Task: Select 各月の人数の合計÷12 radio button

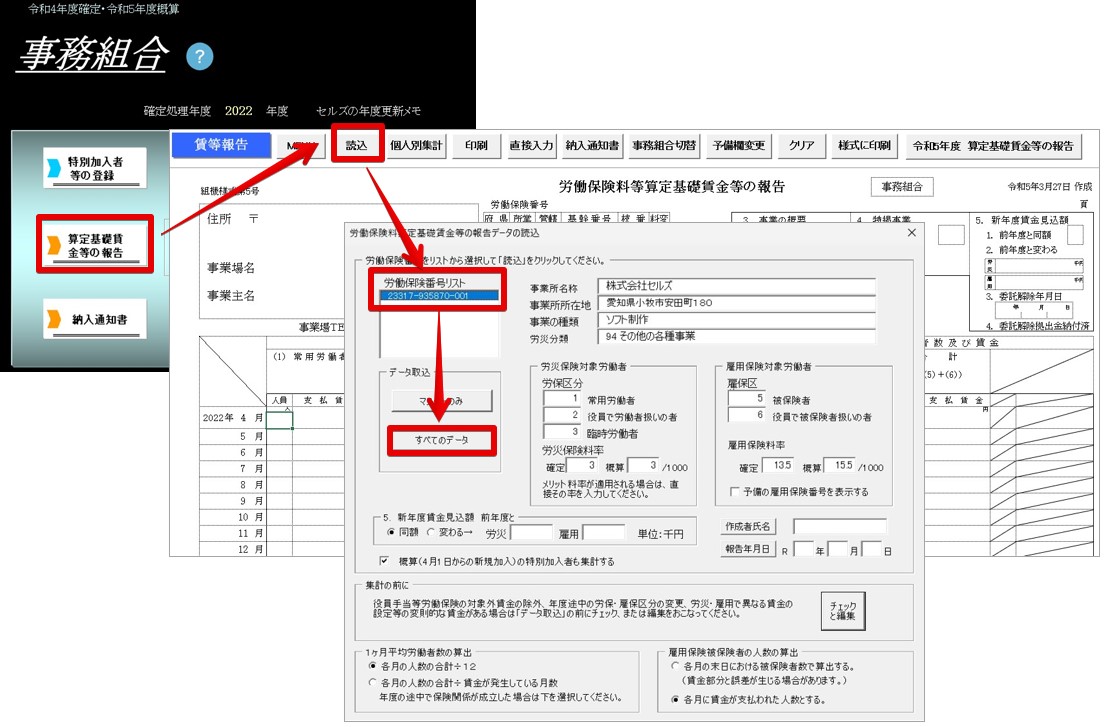Action: click(x=373, y=666)
